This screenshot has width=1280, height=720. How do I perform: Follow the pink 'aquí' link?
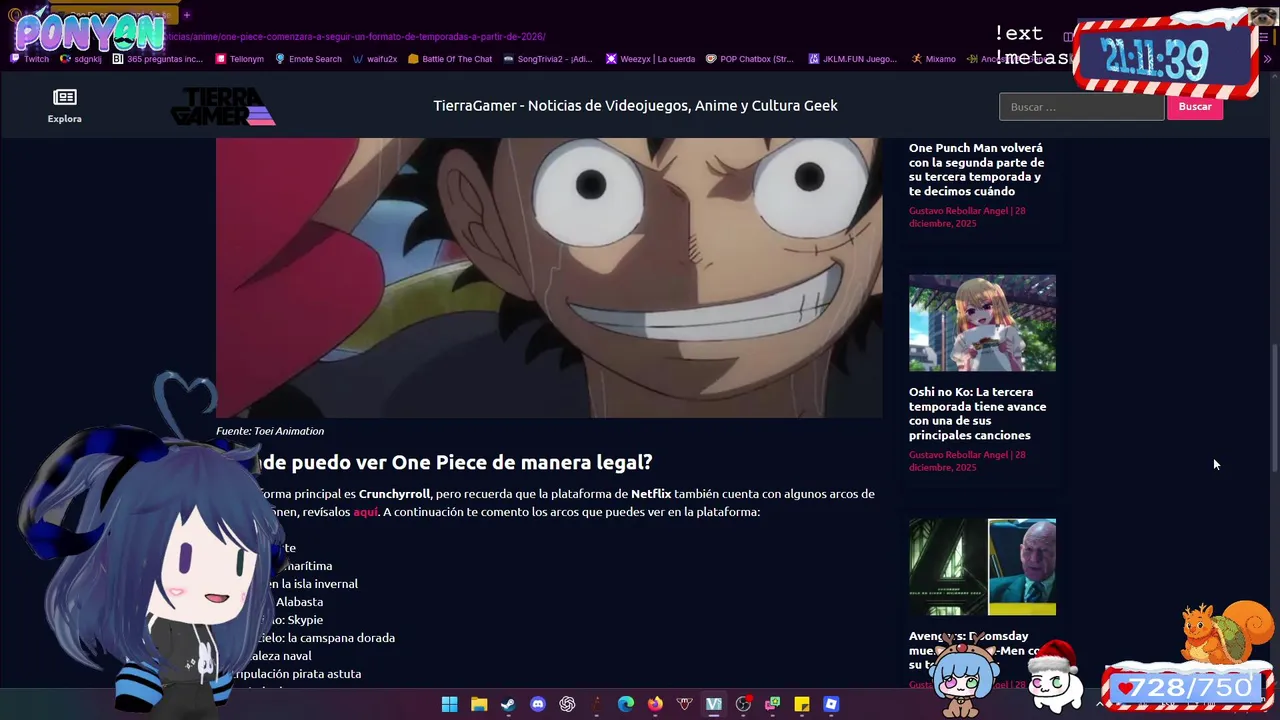pos(365,512)
